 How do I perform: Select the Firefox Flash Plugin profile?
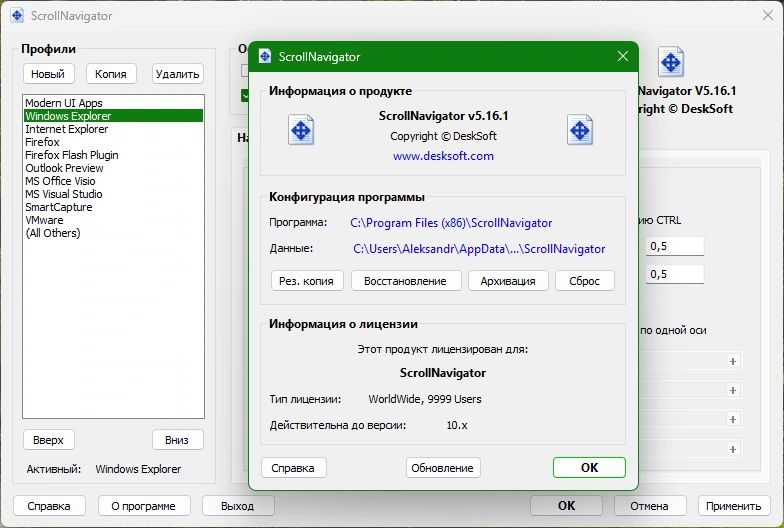pyautogui.click(x=114, y=155)
